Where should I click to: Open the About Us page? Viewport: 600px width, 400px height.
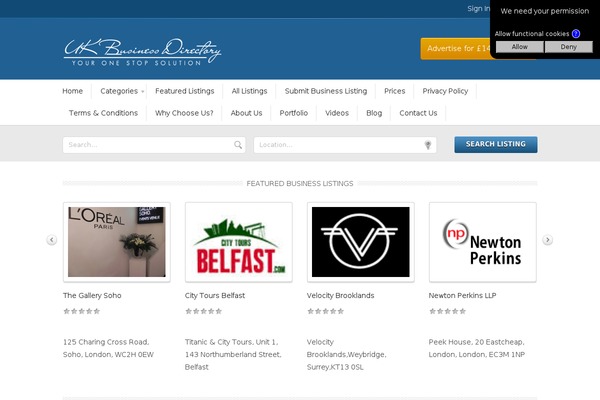pos(246,113)
